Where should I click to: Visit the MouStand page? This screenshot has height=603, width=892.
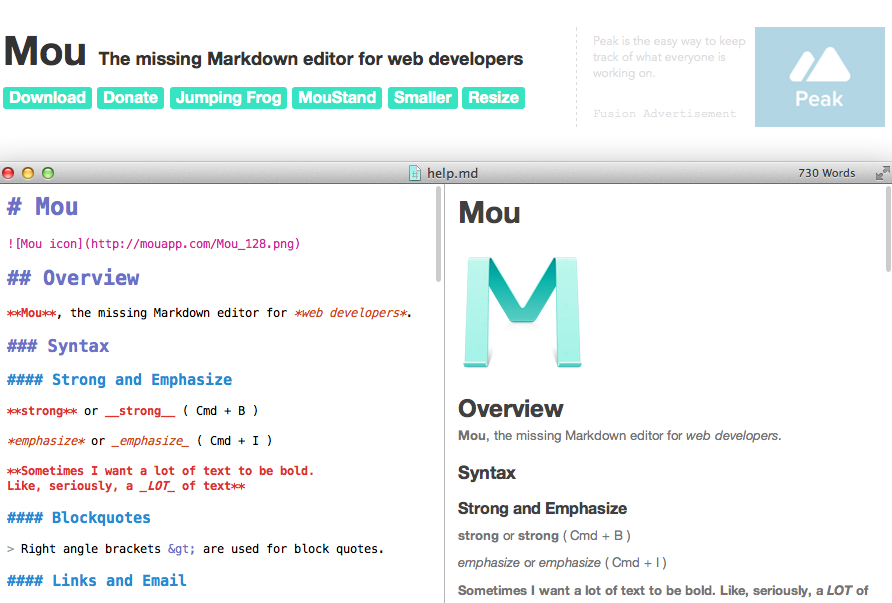[337, 98]
